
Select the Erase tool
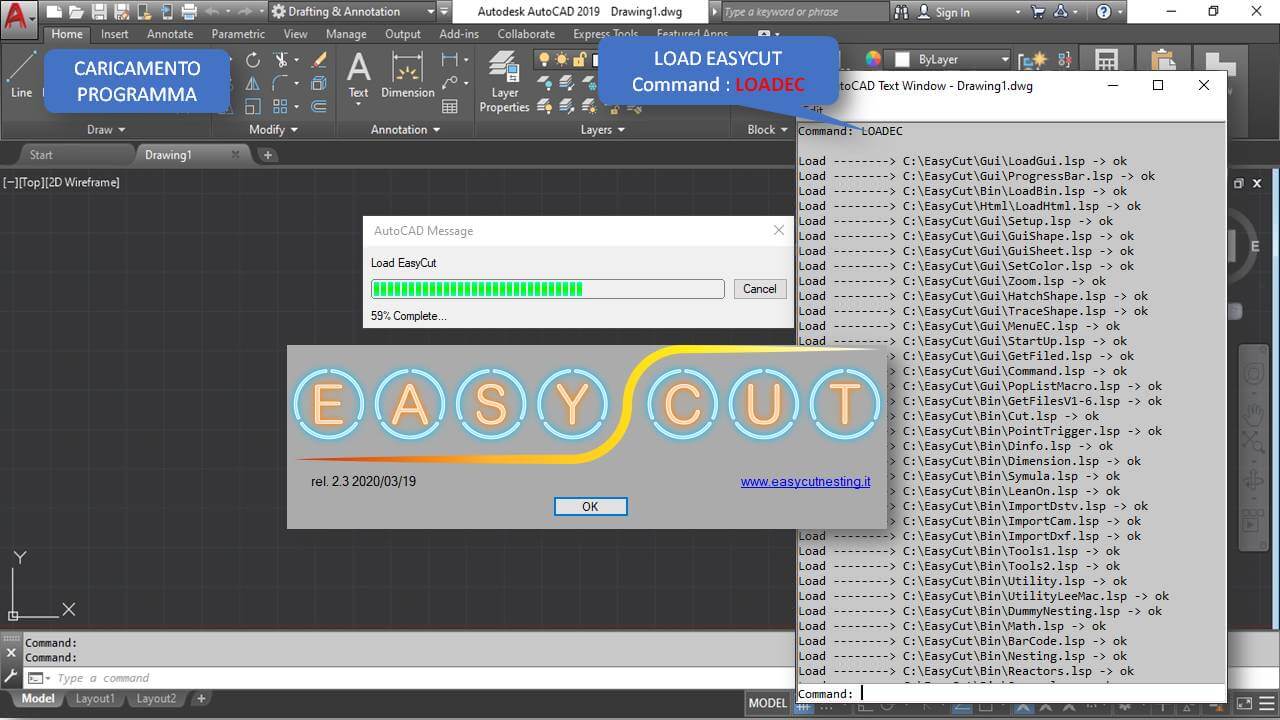coord(319,60)
